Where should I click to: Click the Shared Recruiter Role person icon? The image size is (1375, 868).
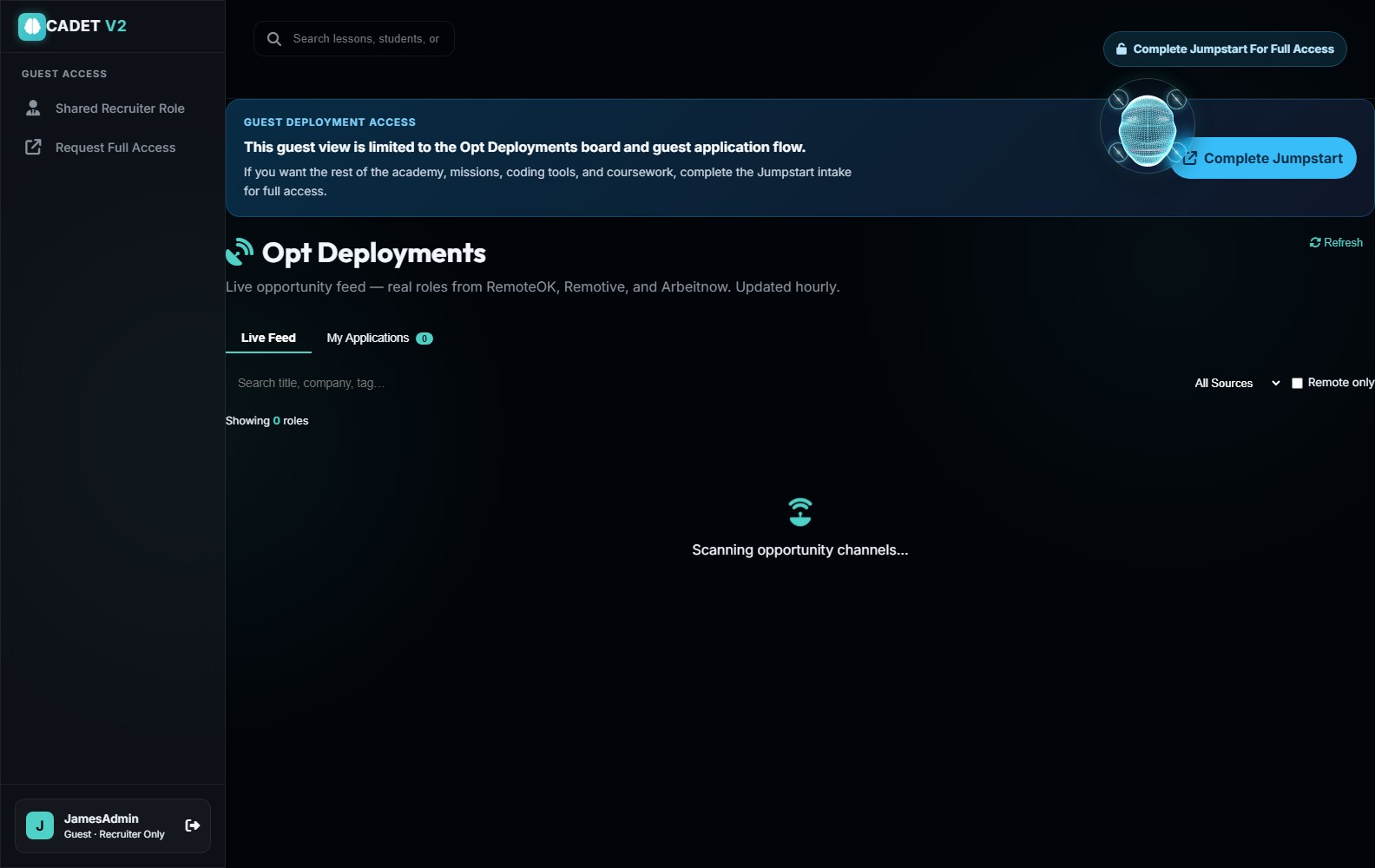(x=33, y=108)
